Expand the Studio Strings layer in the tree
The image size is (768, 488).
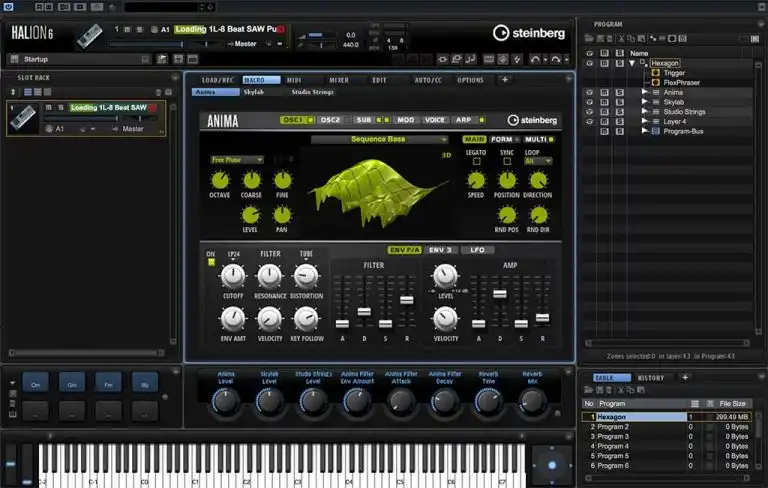click(x=645, y=111)
